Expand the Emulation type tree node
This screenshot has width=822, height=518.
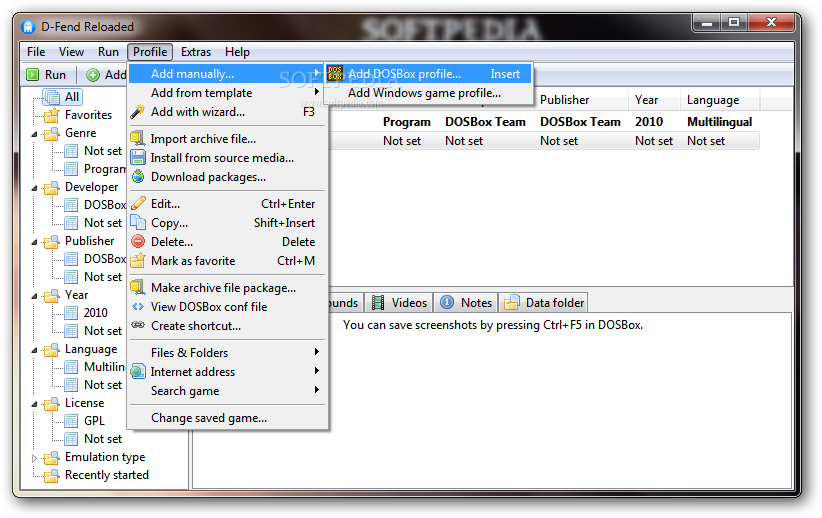[x=35, y=458]
